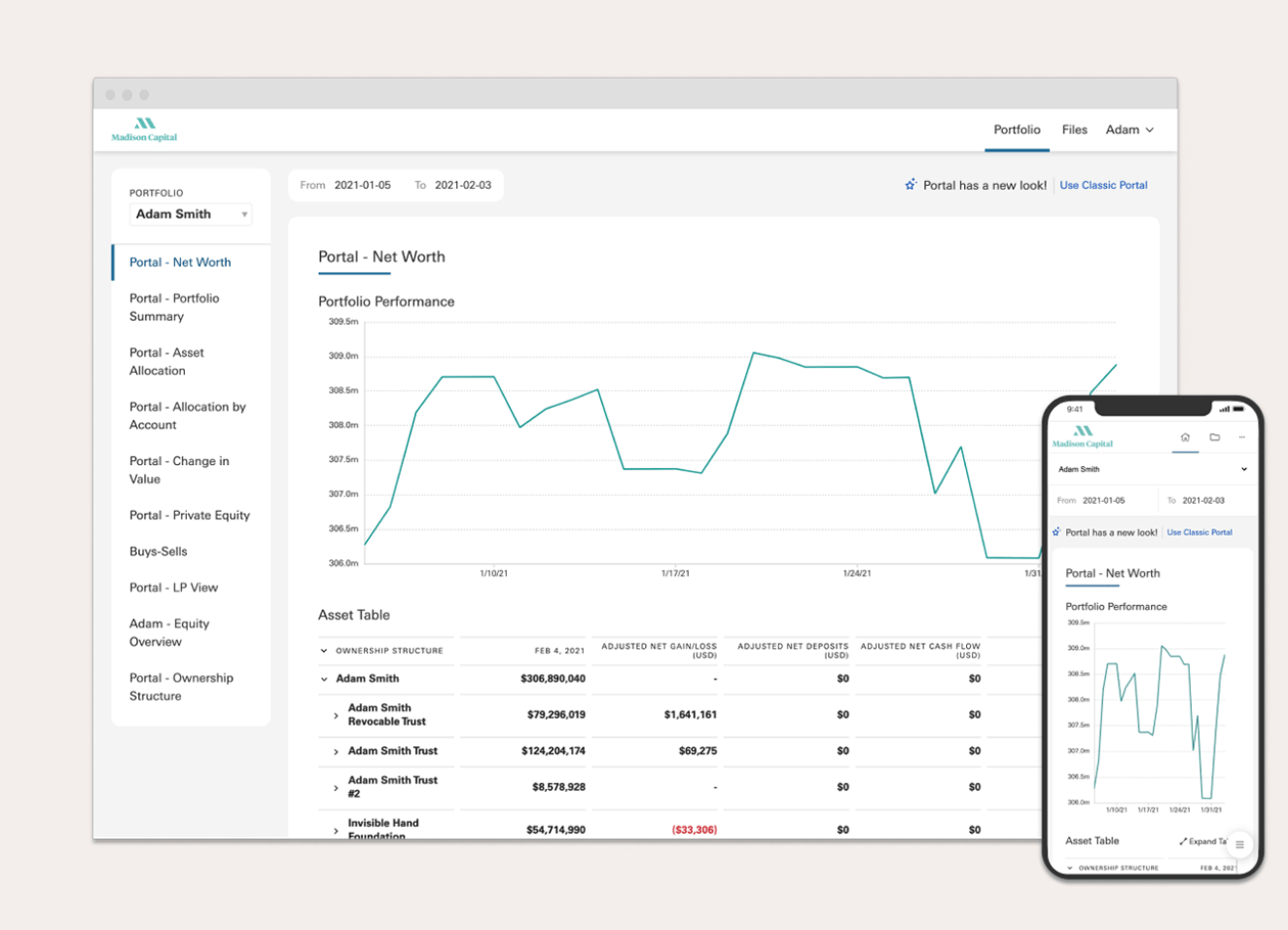This screenshot has height=930, width=1288.
Task: Click the desktop To date field 2021-02-03
Action: coord(462,185)
